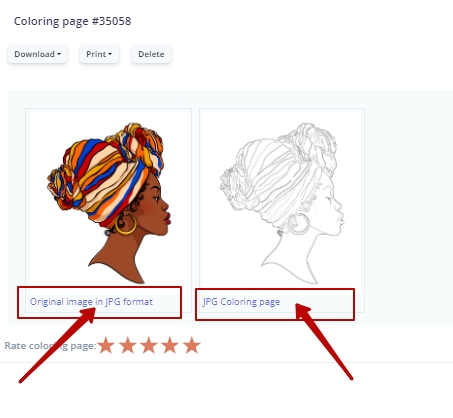Click the Delete button
Image resolution: width=453 pixels, height=418 pixels.
point(151,54)
